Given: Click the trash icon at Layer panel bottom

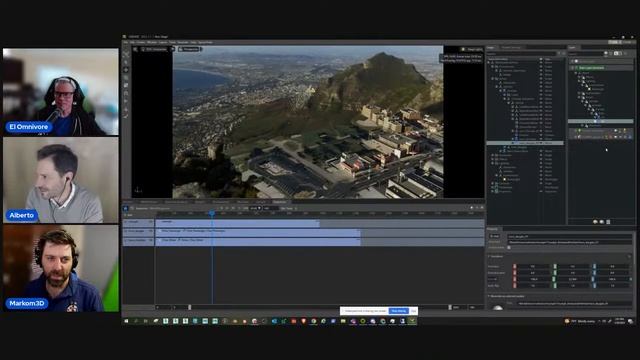Looking at the screenshot, I should (608, 222).
